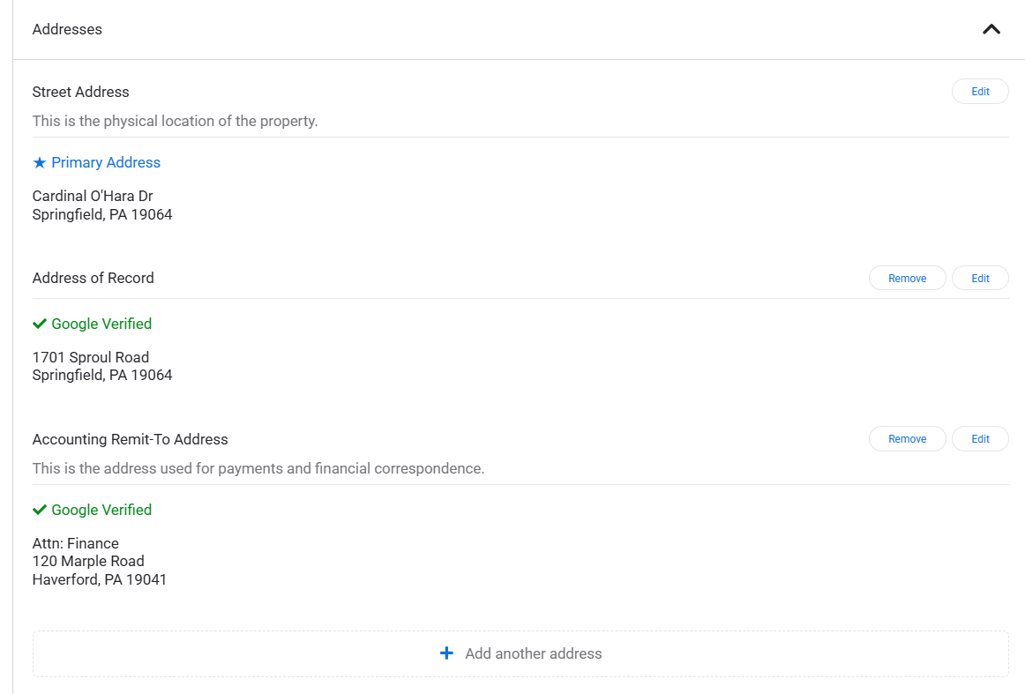This screenshot has height=694, width=1025.
Task: Click the Street Address heading
Action: (80, 92)
